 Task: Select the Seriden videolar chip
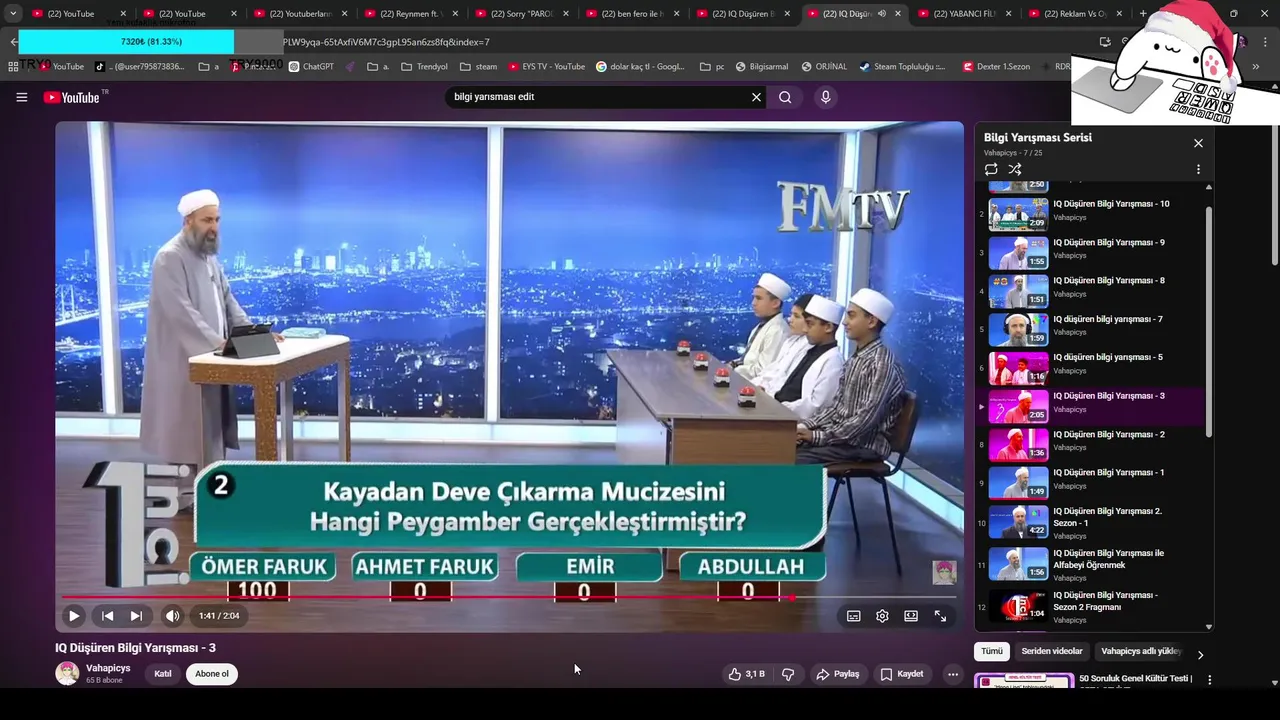(x=1052, y=651)
